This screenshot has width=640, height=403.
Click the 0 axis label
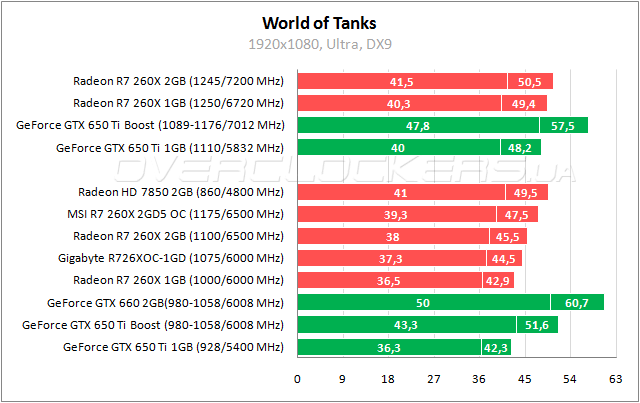[x=297, y=379]
